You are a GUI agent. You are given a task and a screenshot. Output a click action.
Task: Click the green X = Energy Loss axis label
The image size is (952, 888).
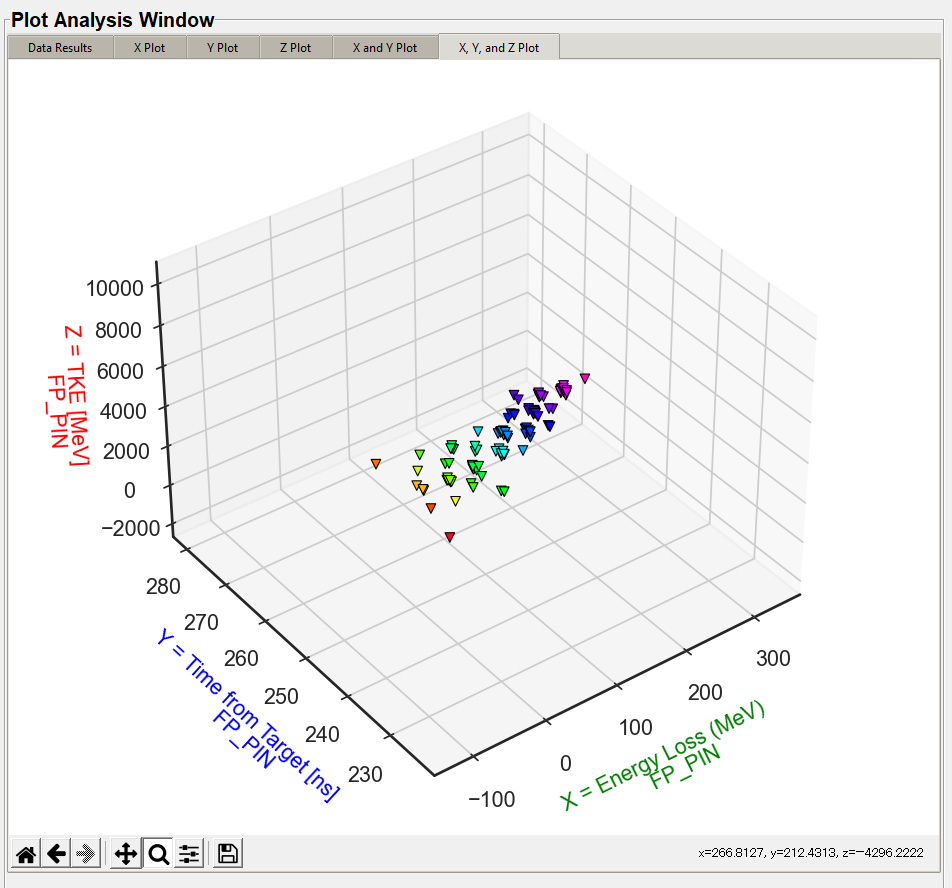click(664, 756)
